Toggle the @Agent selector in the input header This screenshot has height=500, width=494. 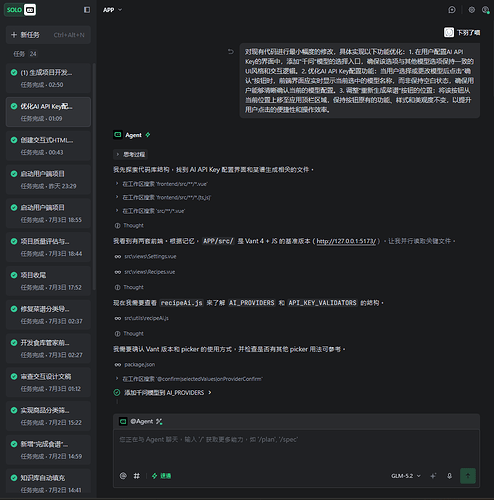(x=141, y=421)
